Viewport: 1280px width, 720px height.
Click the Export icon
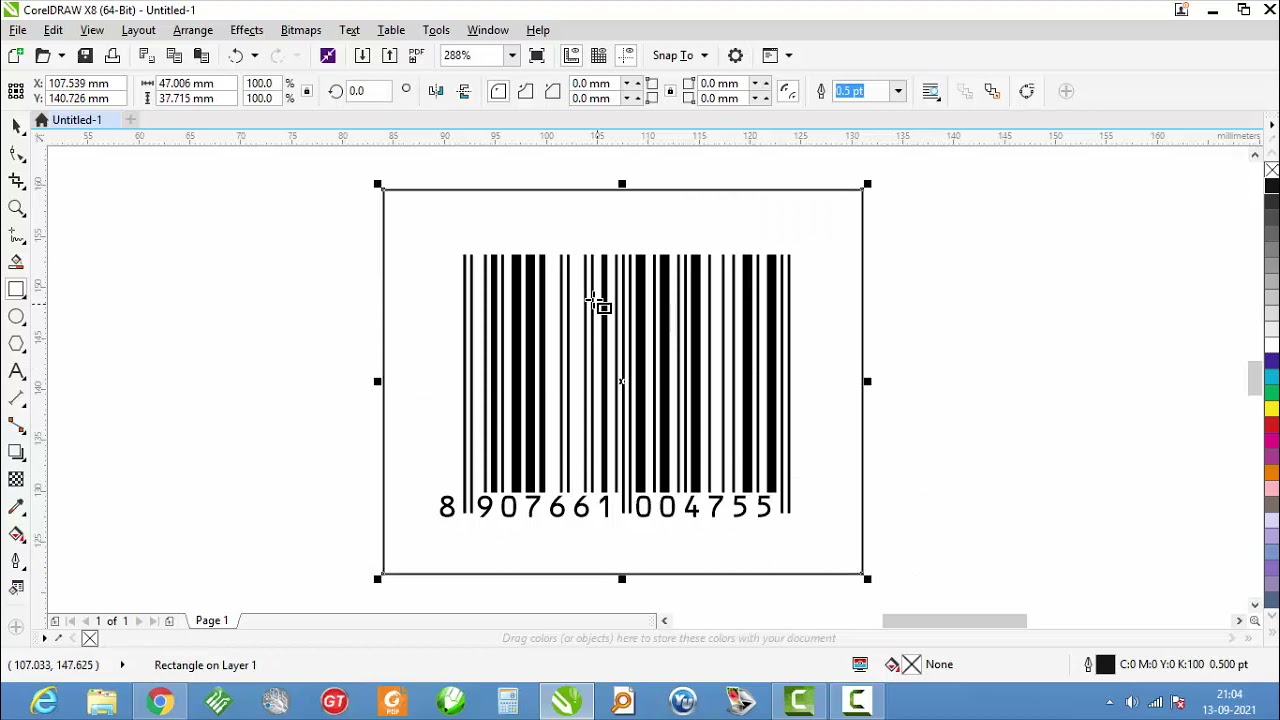pyautogui.click(x=389, y=55)
